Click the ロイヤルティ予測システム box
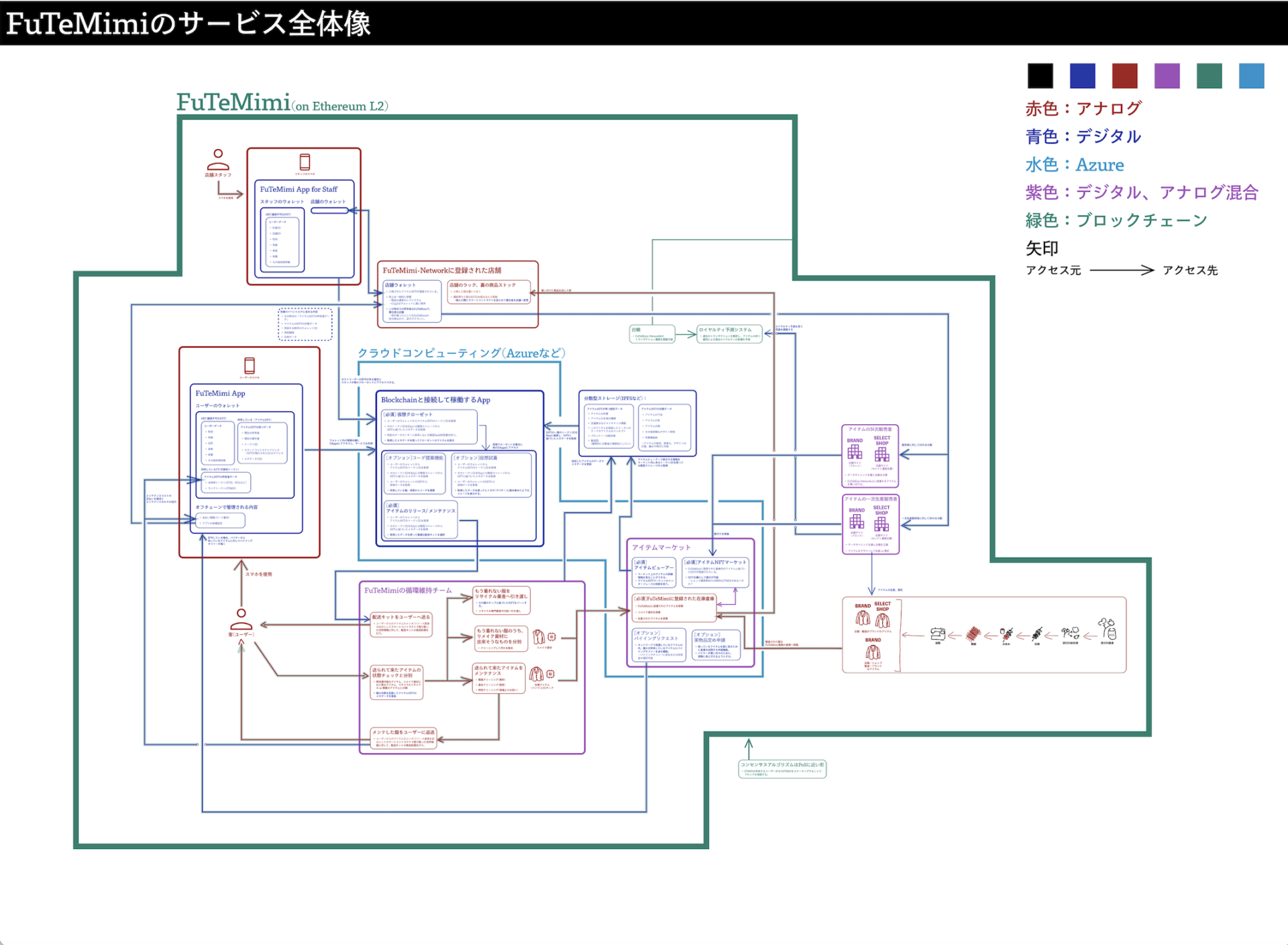The width and height of the screenshot is (1288, 945). pos(729,334)
